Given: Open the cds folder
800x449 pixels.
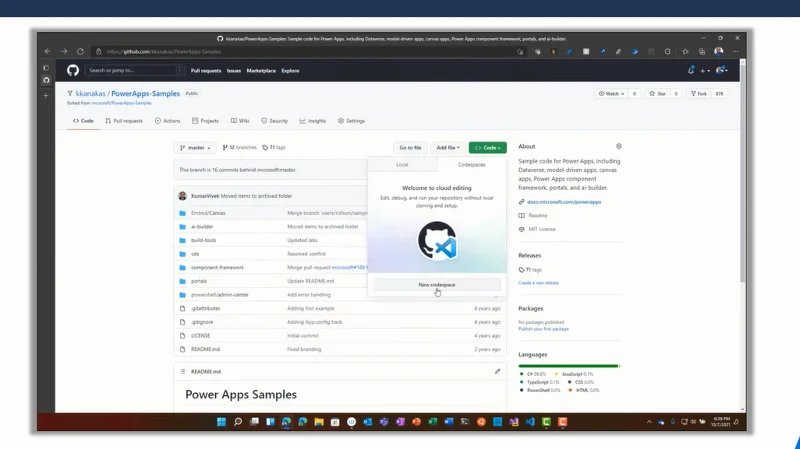Looking at the screenshot, I should click(x=195, y=254).
